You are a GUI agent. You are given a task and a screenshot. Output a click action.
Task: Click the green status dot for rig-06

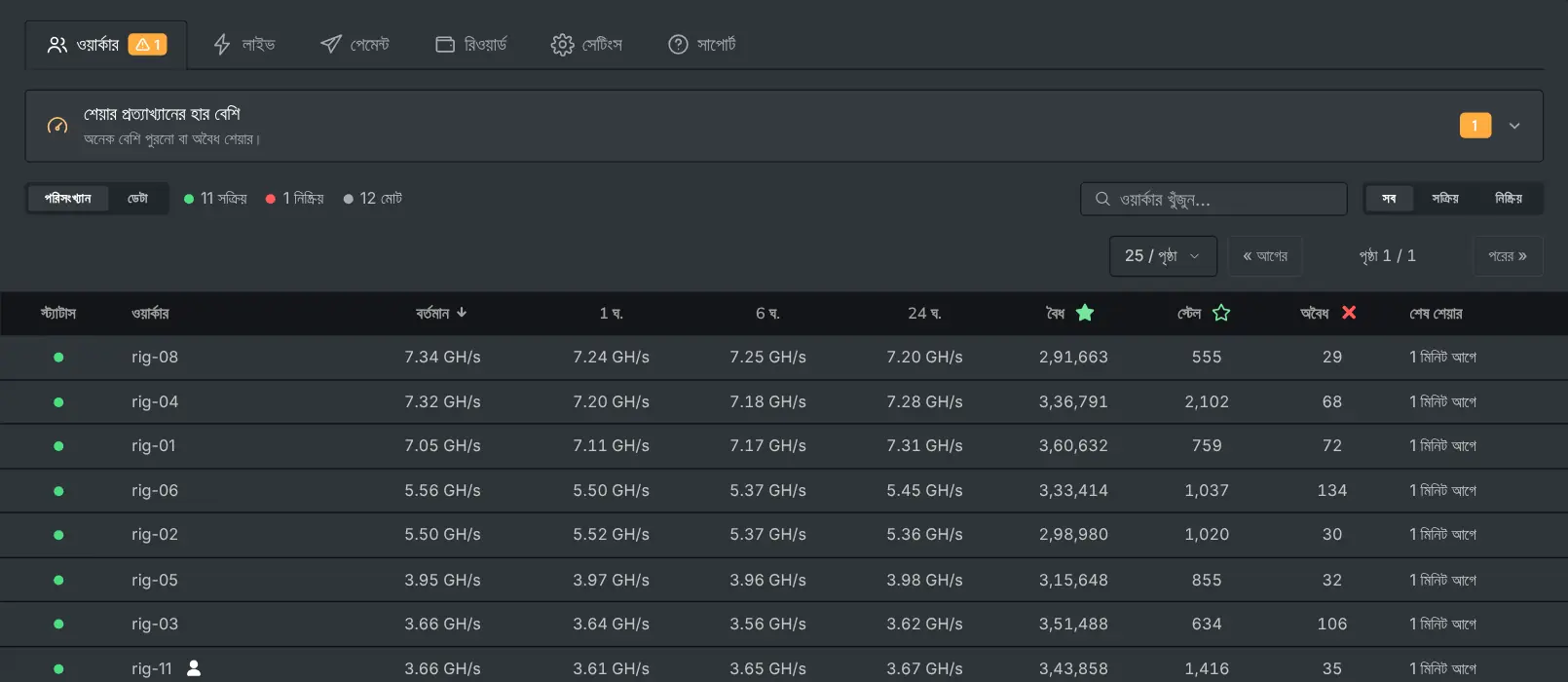(58, 491)
